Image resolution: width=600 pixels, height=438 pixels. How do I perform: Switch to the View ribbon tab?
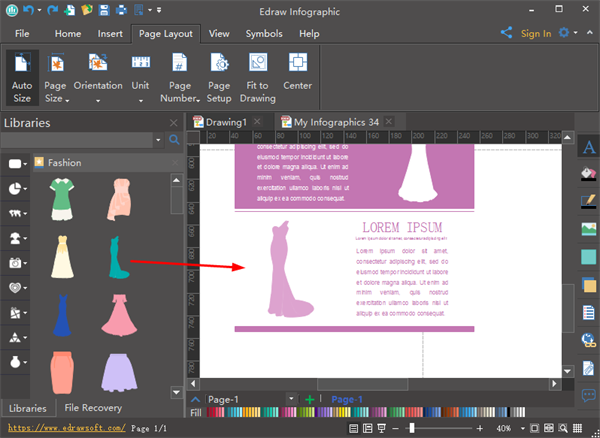219,33
